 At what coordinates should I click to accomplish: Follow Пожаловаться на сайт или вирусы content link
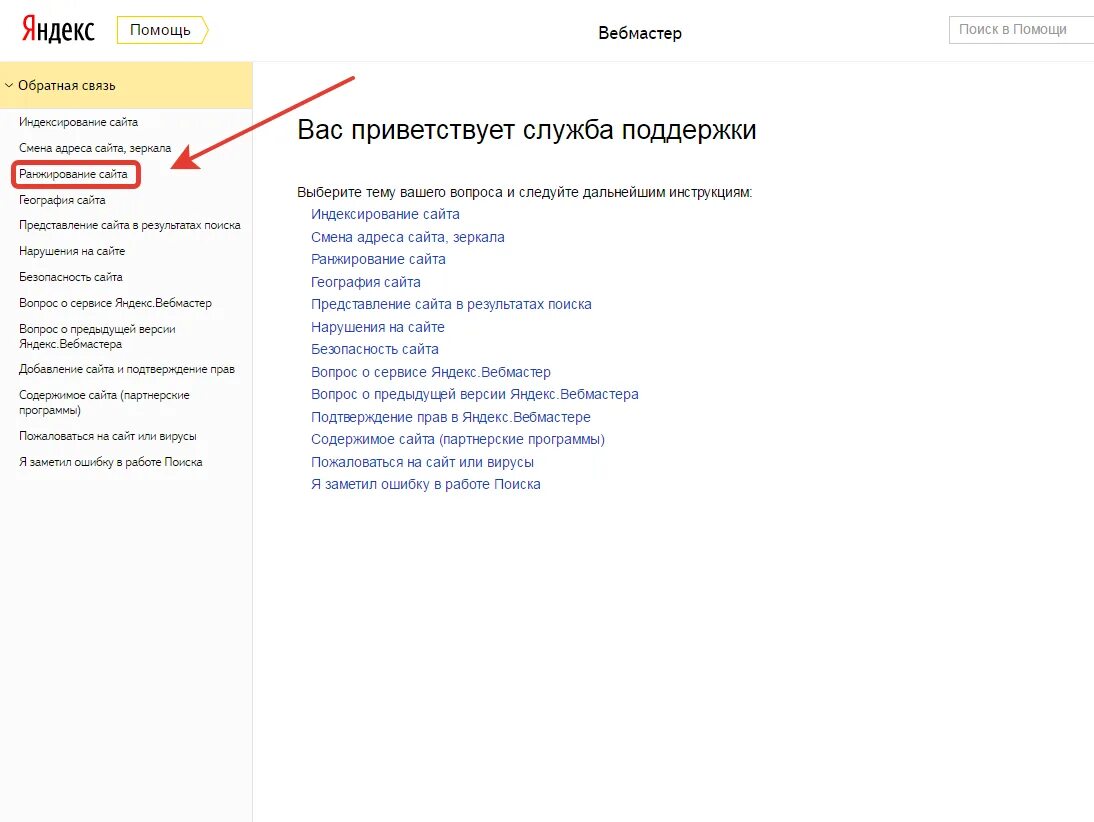pos(422,462)
